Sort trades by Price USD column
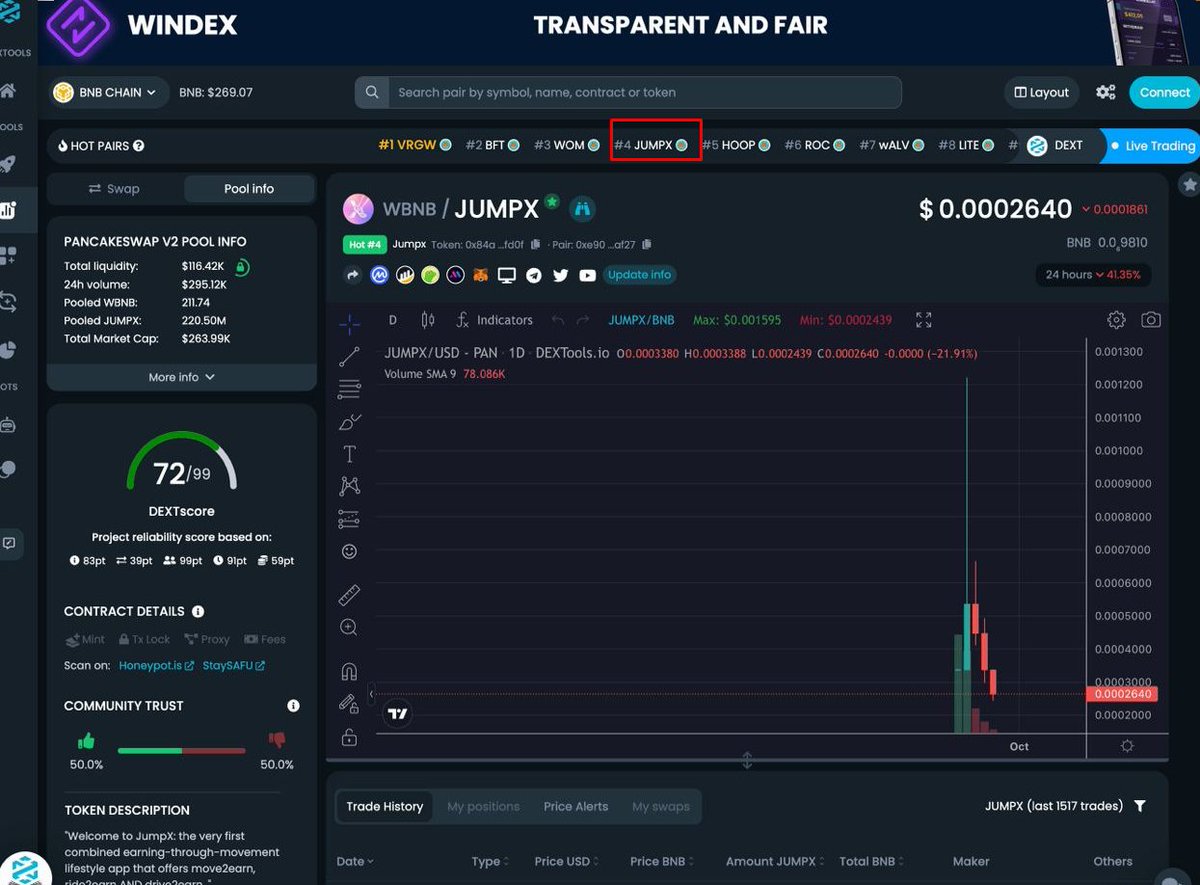The height and width of the screenshot is (885, 1200). 567,861
